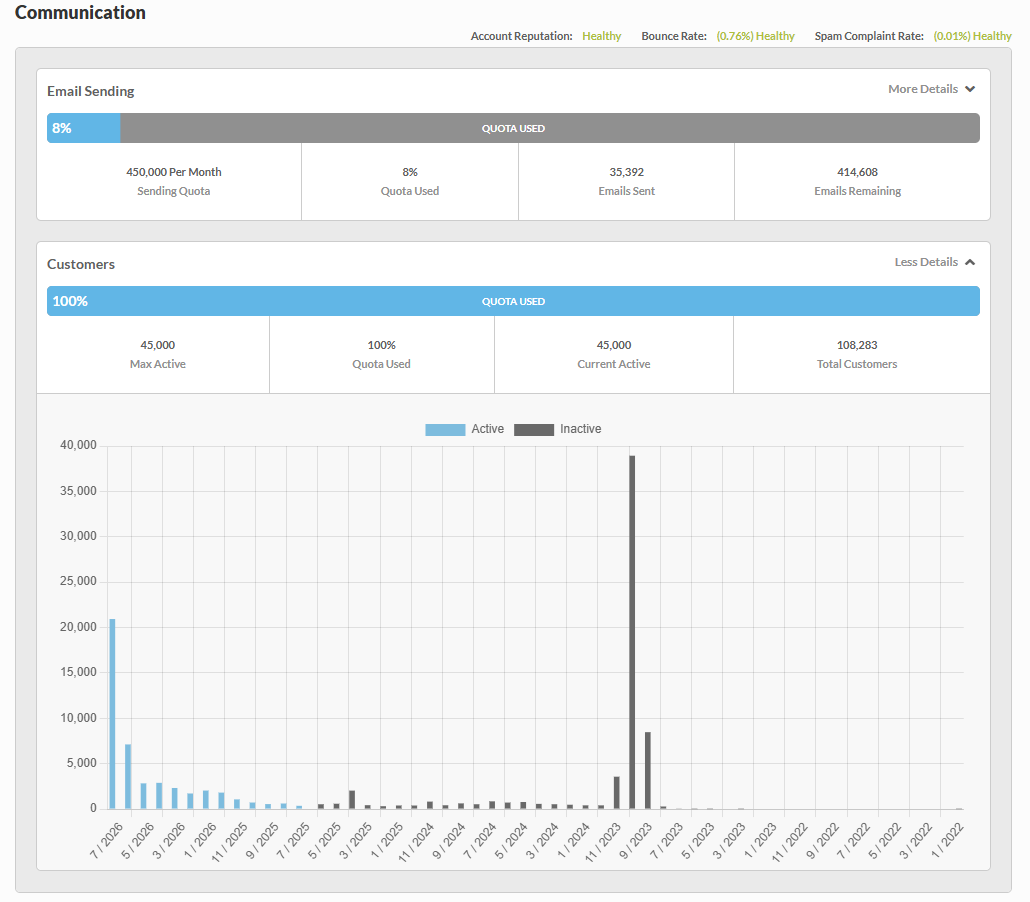
Task: Click the 'Email Sending' section heading
Action: pos(91,91)
